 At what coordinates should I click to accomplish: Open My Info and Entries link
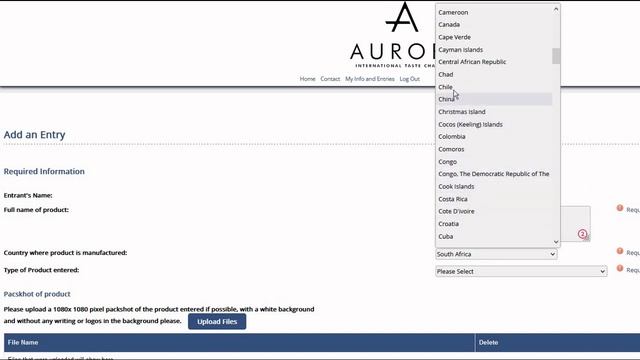tap(370, 79)
